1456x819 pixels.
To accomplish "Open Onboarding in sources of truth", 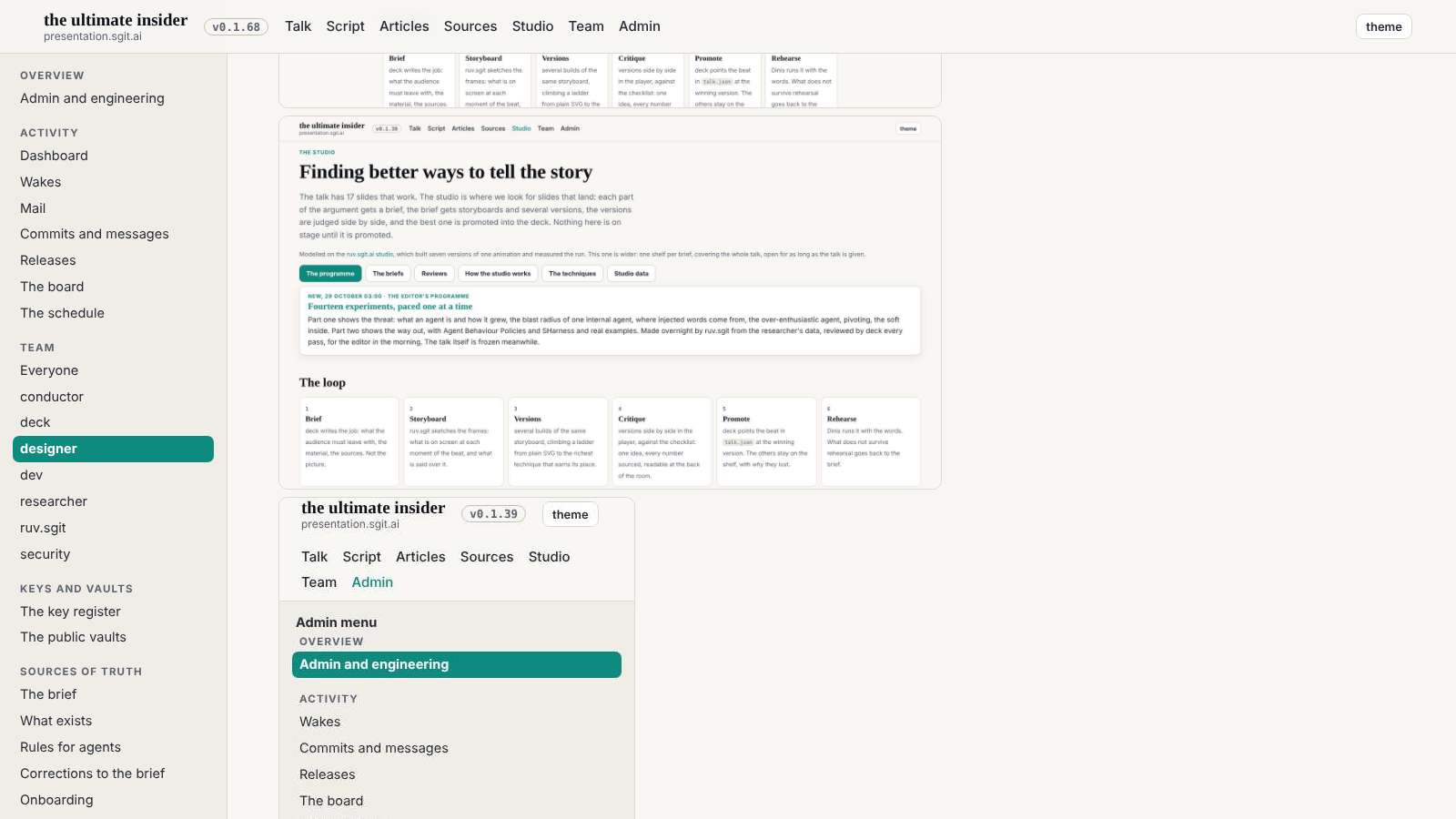I will [x=56, y=800].
